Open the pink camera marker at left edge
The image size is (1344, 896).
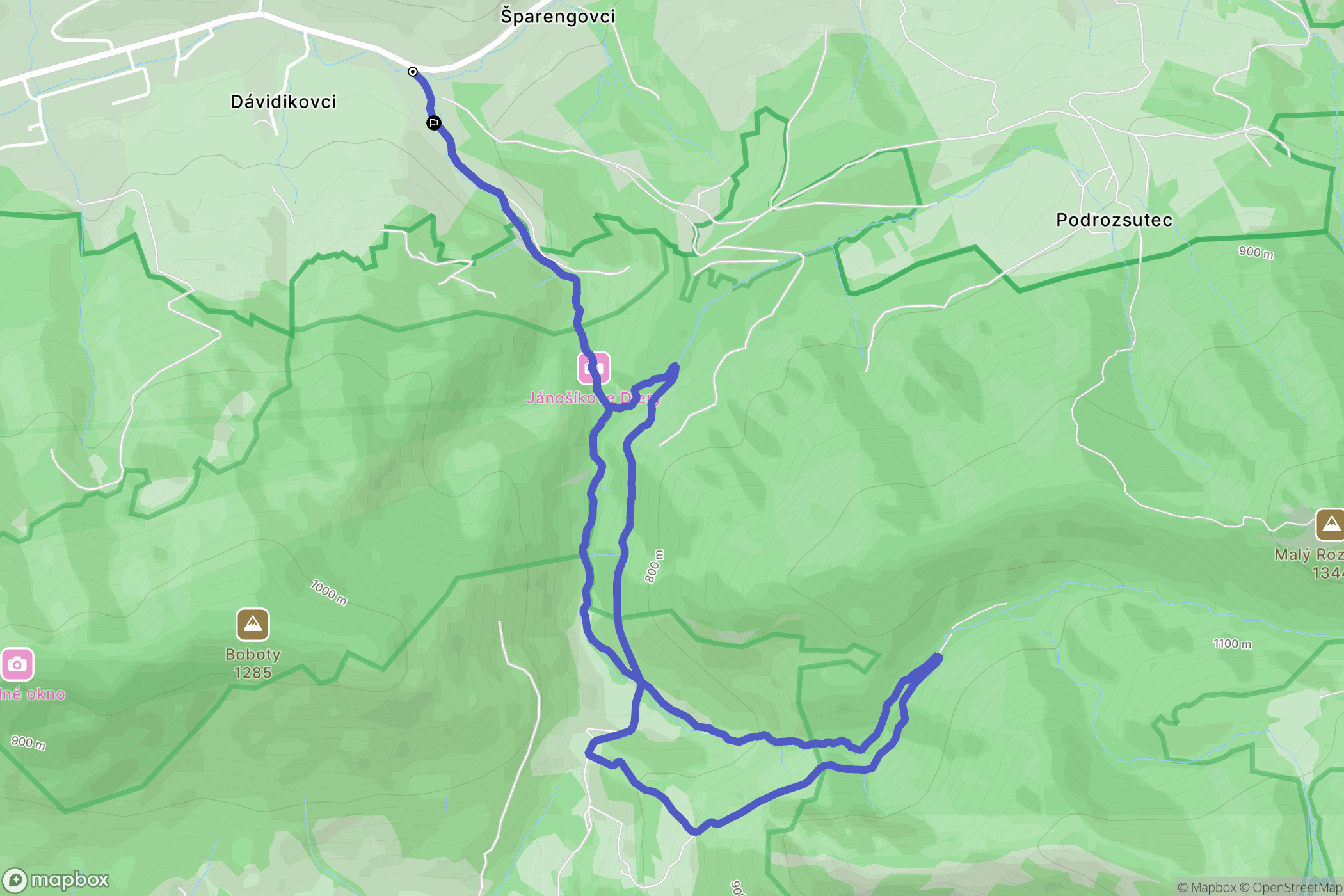[17, 664]
